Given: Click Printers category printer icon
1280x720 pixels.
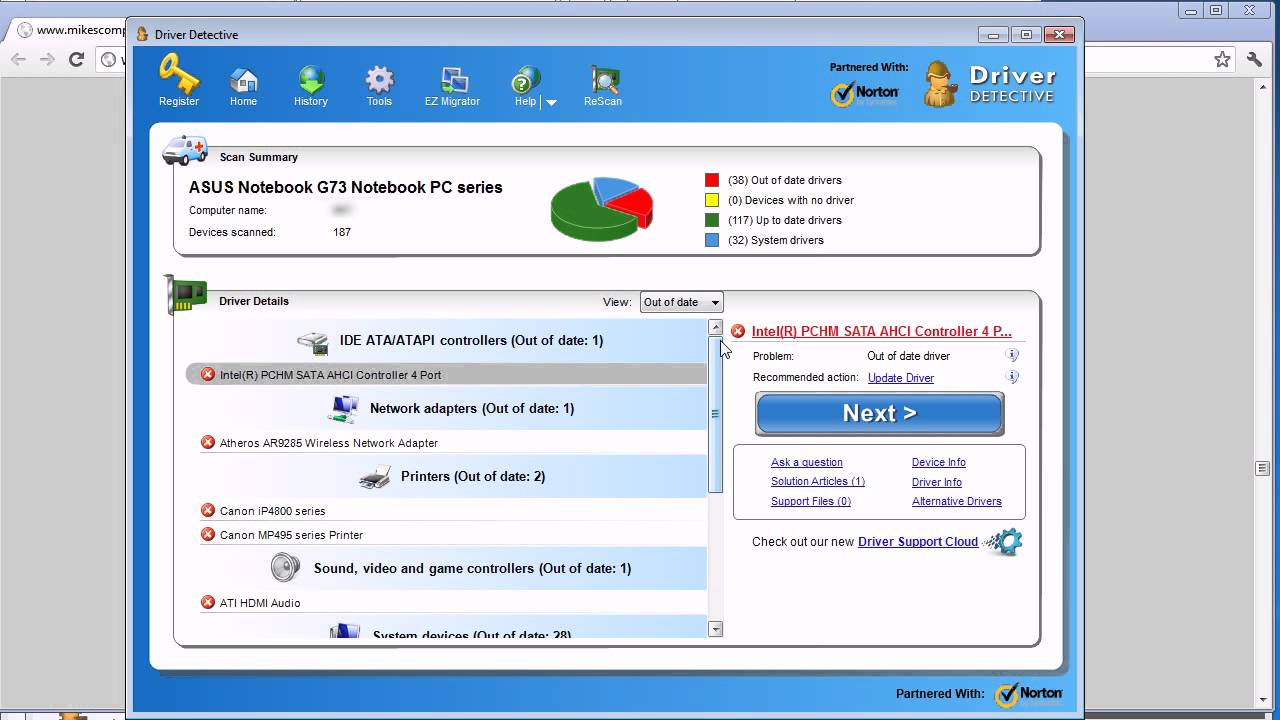Looking at the screenshot, I should click(x=375, y=477).
